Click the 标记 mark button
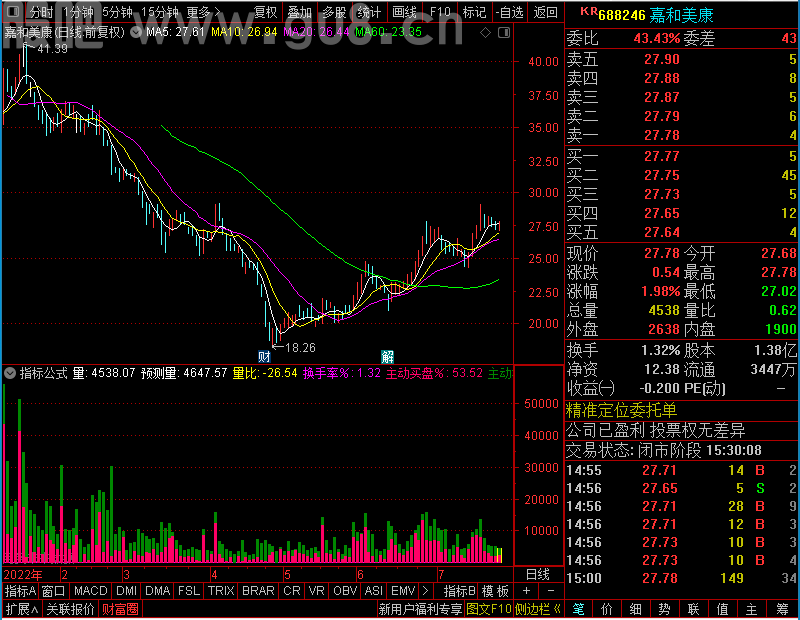Image resolution: width=800 pixels, height=620 pixels. pyautogui.click(x=474, y=12)
